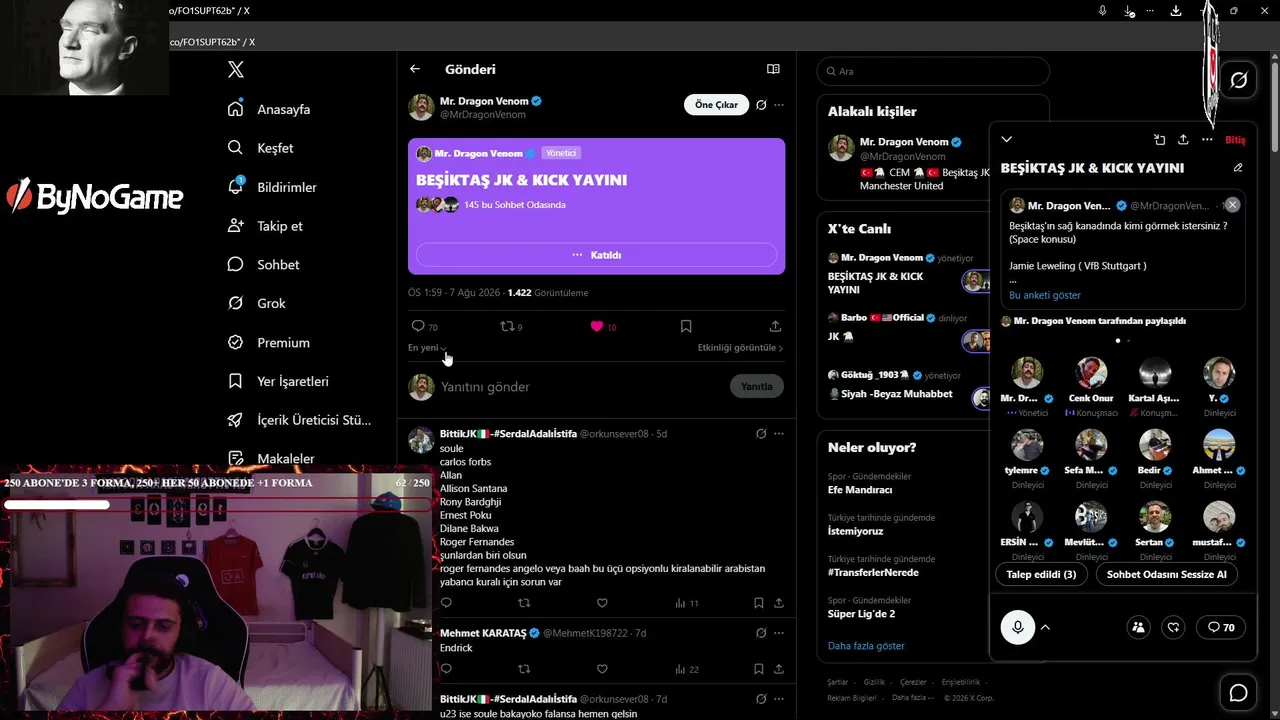Open Grok from the sidebar
Image resolution: width=1280 pixels, height=720 pixels.
pyautogui.click(x=271, y=303)
